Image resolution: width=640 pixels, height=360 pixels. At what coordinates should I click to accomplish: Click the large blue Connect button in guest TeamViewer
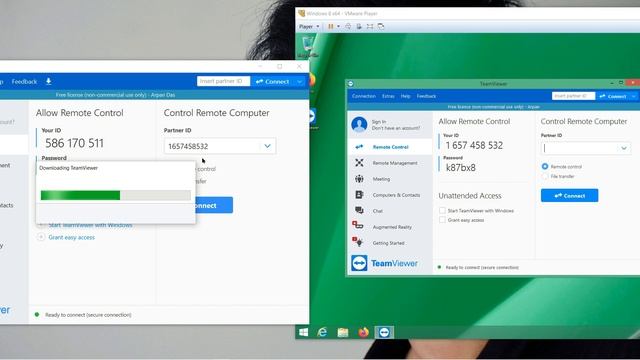point(569,196)
